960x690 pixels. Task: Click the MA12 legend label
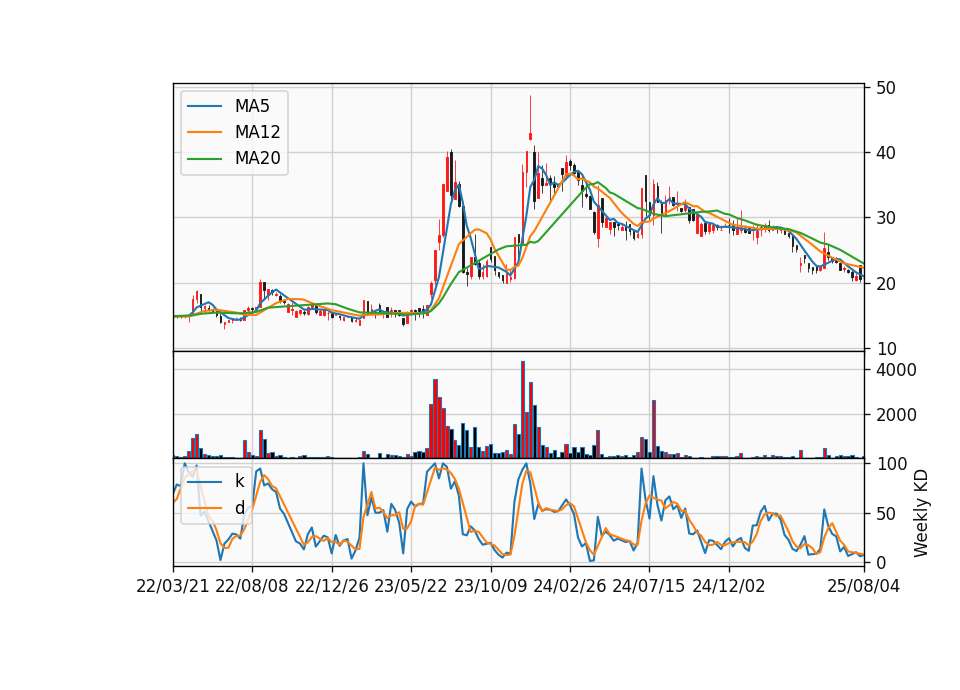[257, 132]
